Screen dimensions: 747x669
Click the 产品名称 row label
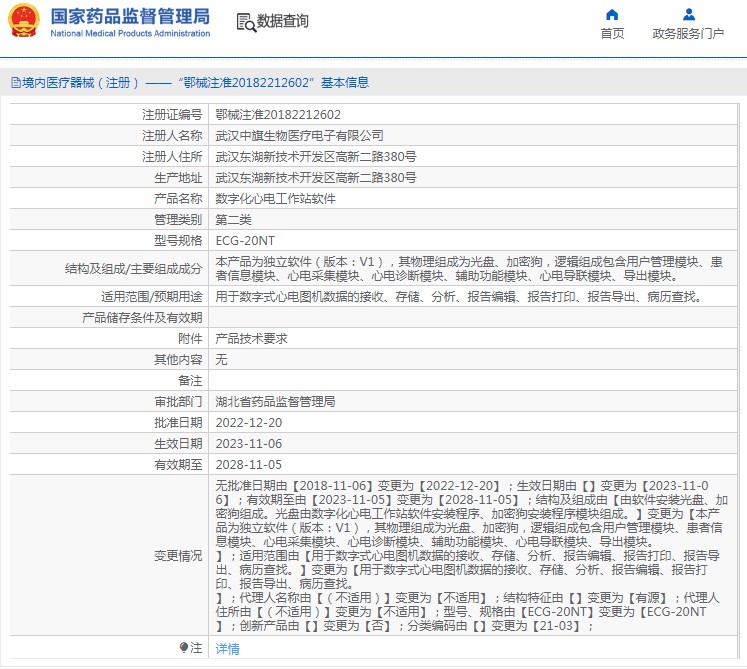tap(178, 199)
